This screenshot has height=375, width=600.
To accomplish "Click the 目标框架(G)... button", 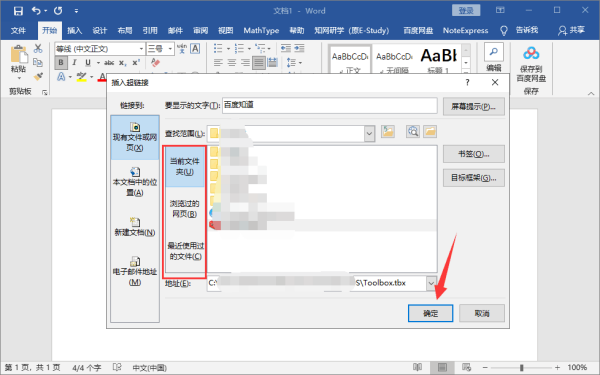I will [474, 178].
